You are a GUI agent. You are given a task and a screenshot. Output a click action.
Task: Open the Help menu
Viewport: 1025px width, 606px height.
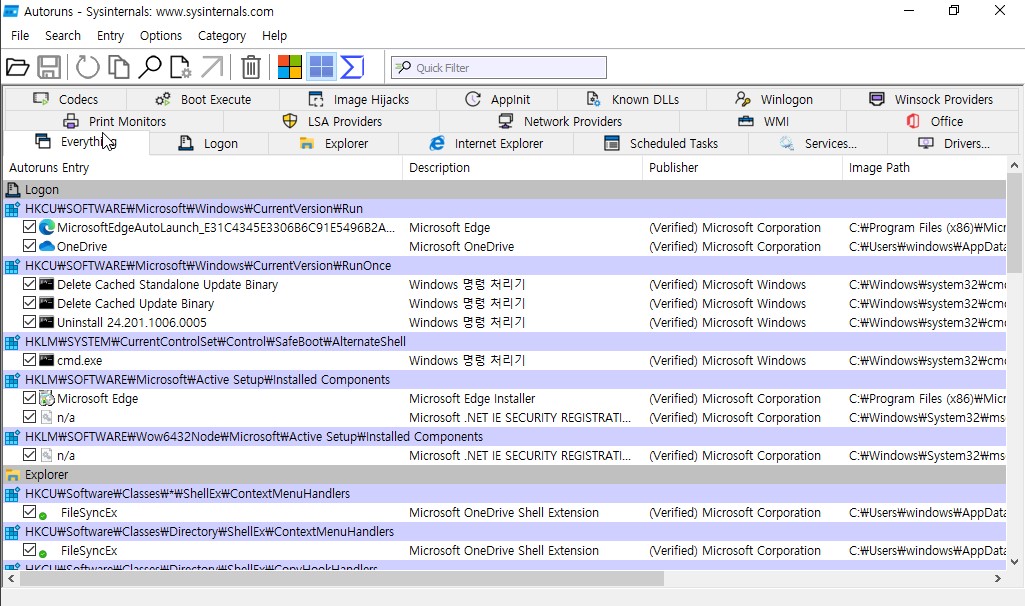[x=275, y=36]
